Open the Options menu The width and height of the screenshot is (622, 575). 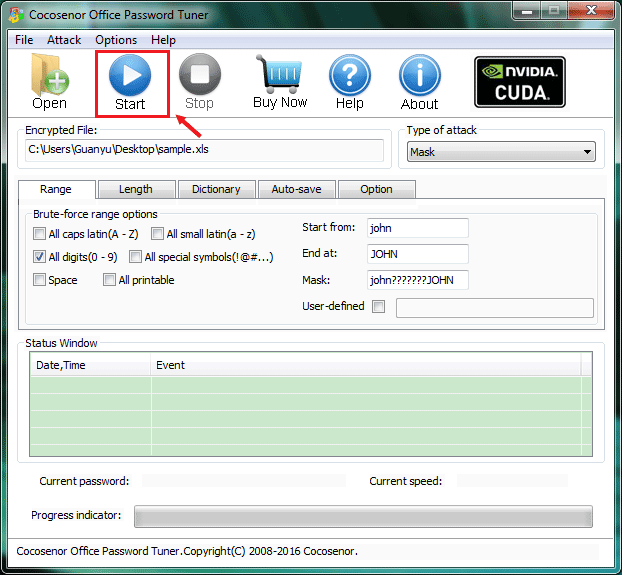(x=116, y=40)
